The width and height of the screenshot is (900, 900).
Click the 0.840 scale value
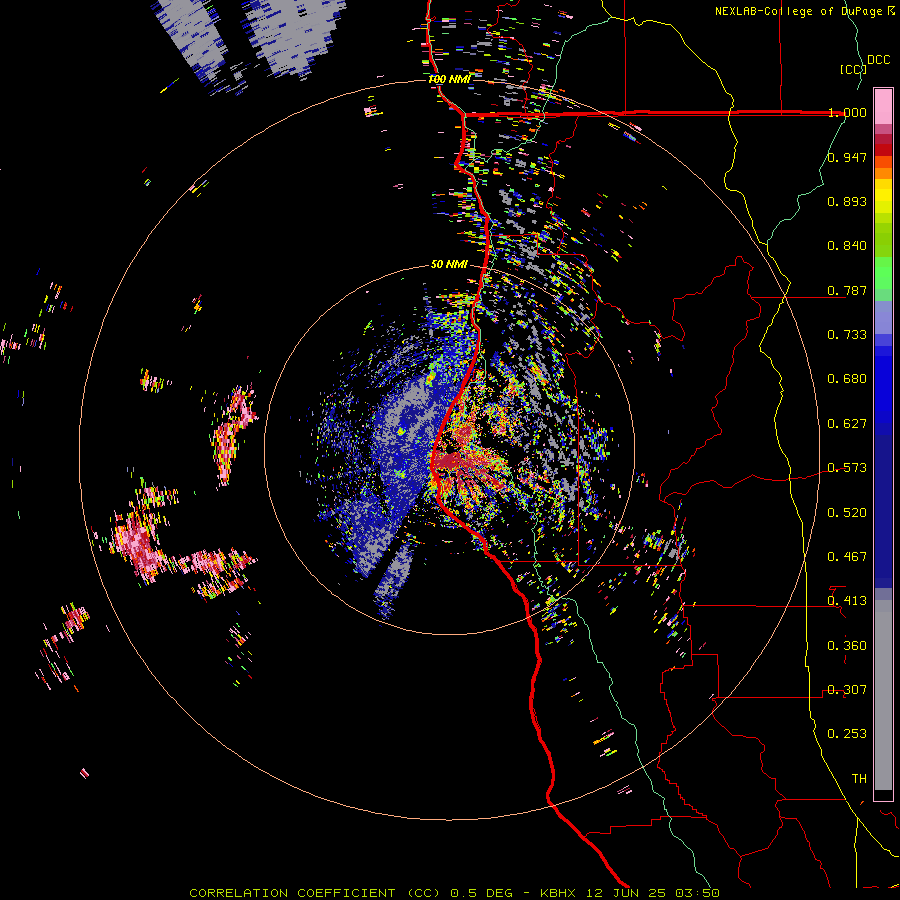(x=847, y=246)
